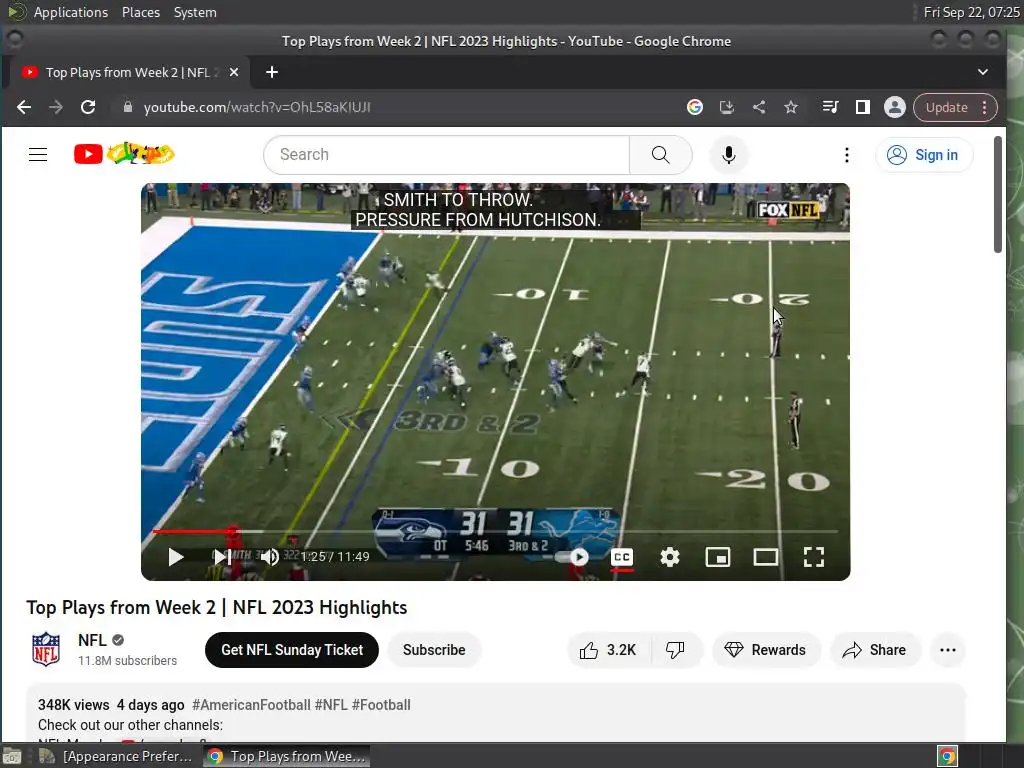The height and width of the screenshot is (768, 1024).
Task: Open media controls icon in toolbar
Action: [x=830, y=107]
